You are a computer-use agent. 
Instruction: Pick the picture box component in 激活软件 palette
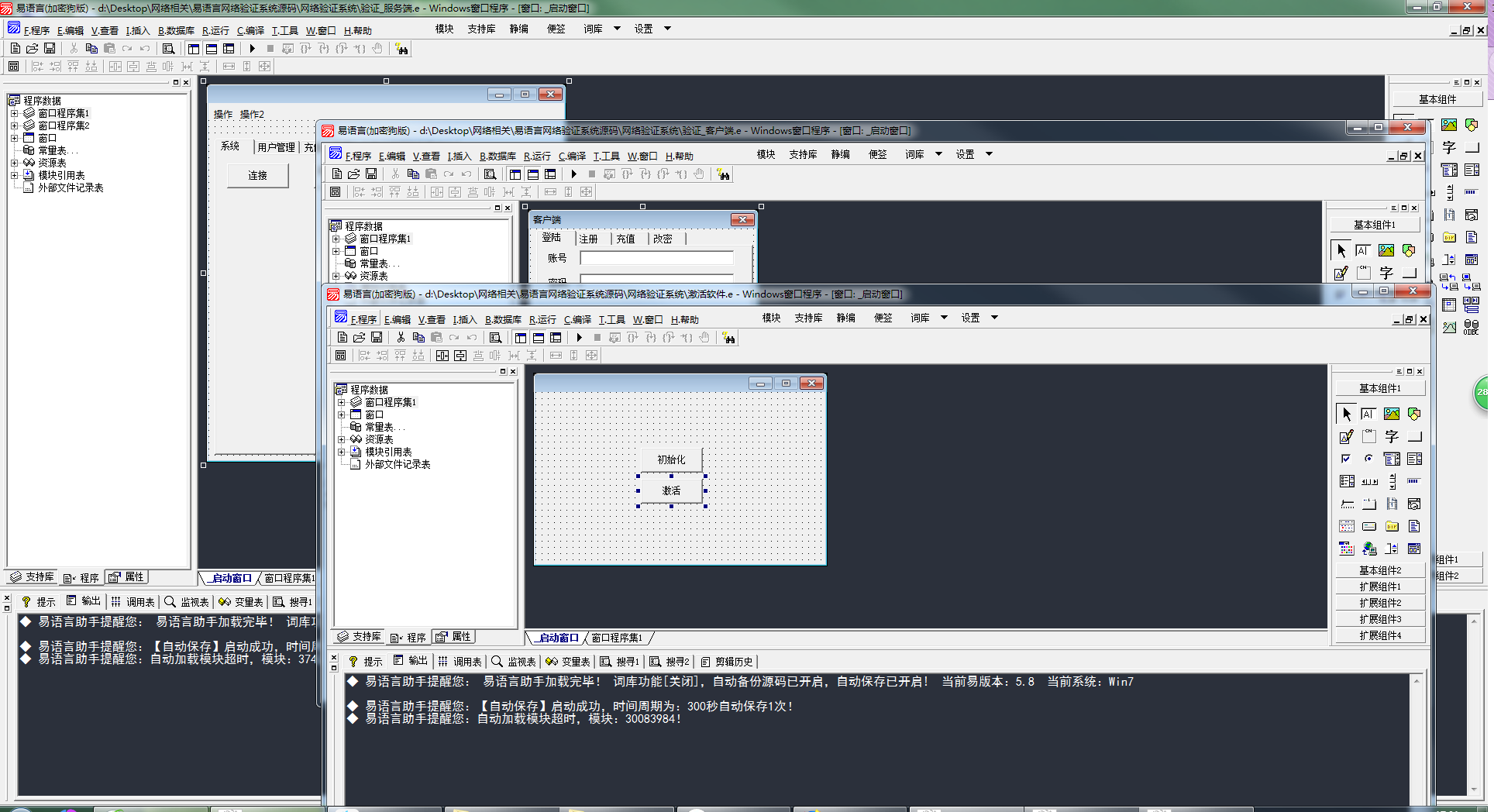click(x=1392, y=414)
